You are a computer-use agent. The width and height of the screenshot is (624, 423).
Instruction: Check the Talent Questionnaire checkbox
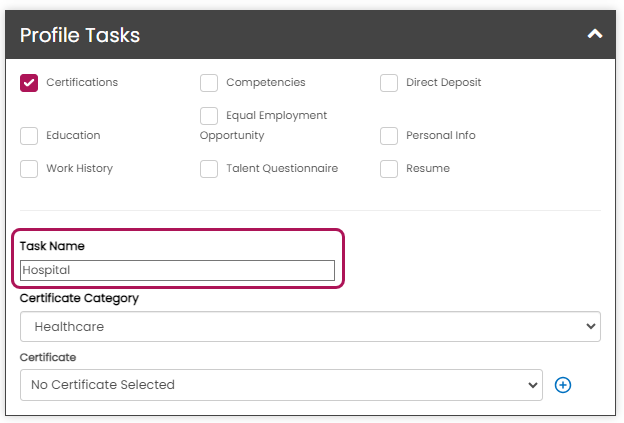click(209, 169)
